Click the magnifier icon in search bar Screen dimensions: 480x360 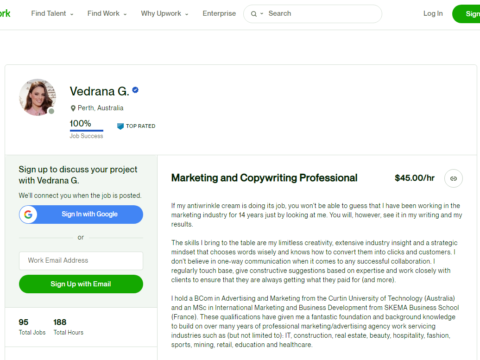(x=254, y=14)
